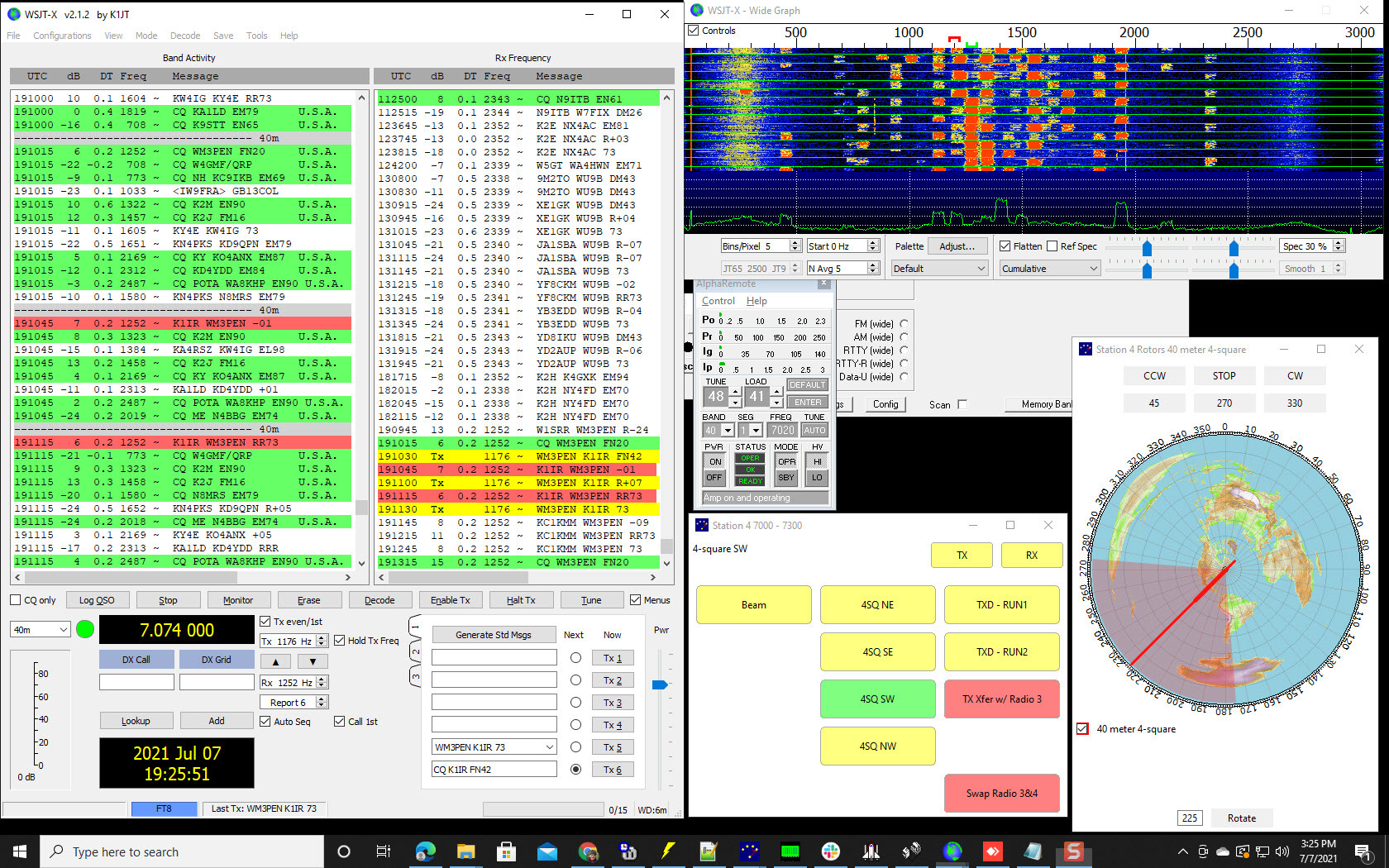The height and width of the screenshot is (868, 1389).
Task: Toggle Hold Tx Freq checkbox
Action: coord(339,641)
